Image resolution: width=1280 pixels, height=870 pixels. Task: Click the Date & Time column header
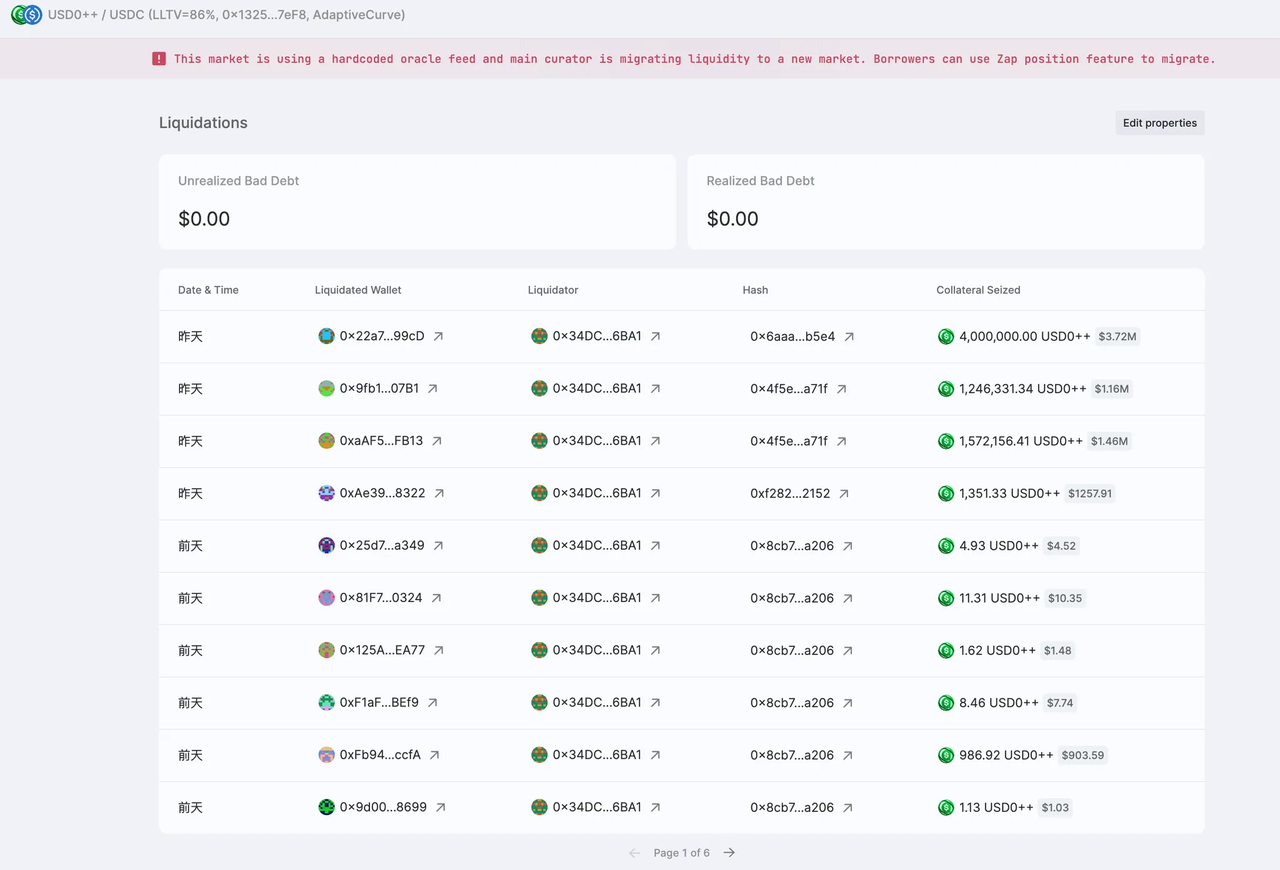pos(208,290)
